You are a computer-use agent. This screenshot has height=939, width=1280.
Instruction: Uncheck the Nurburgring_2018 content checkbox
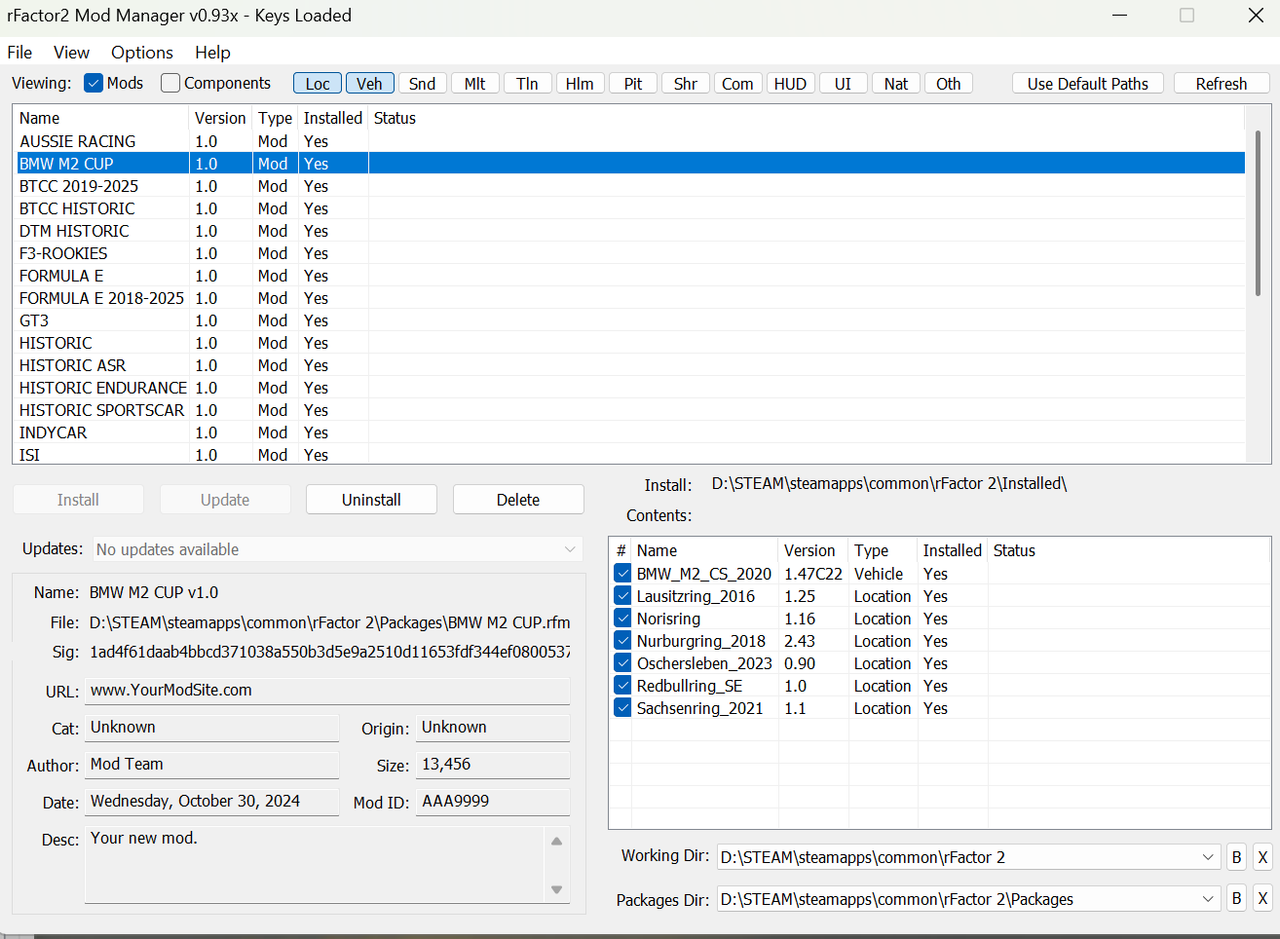pyautogui.click(x=622, y=641)
